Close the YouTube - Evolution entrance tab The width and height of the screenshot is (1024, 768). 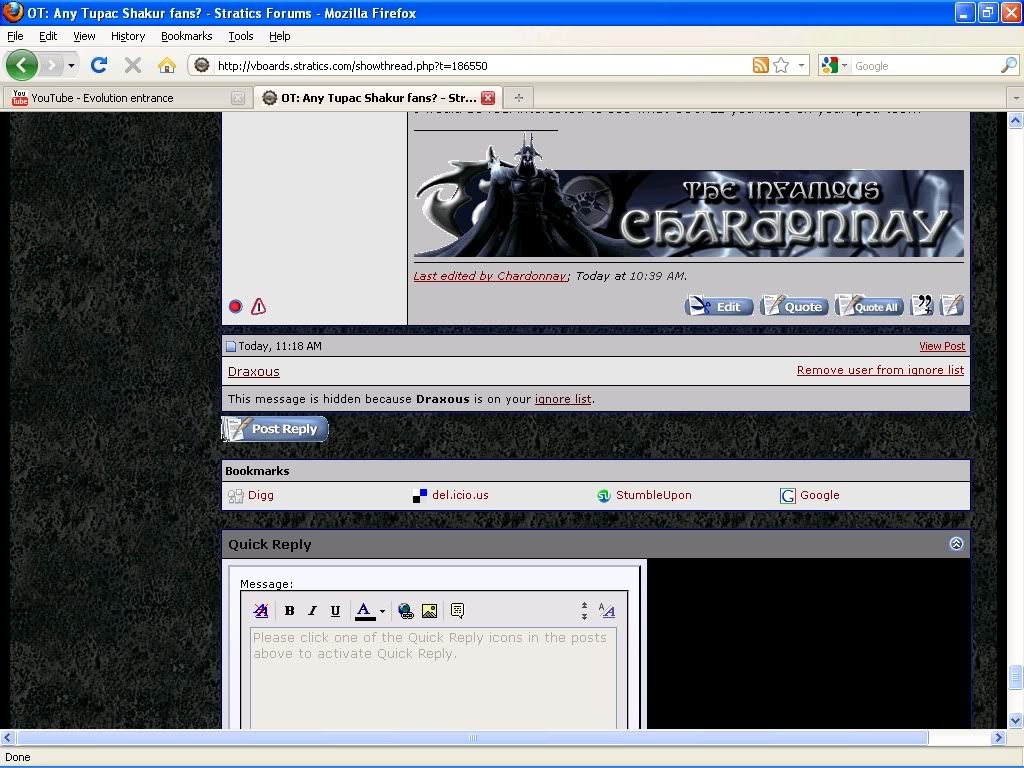[238, 98]
